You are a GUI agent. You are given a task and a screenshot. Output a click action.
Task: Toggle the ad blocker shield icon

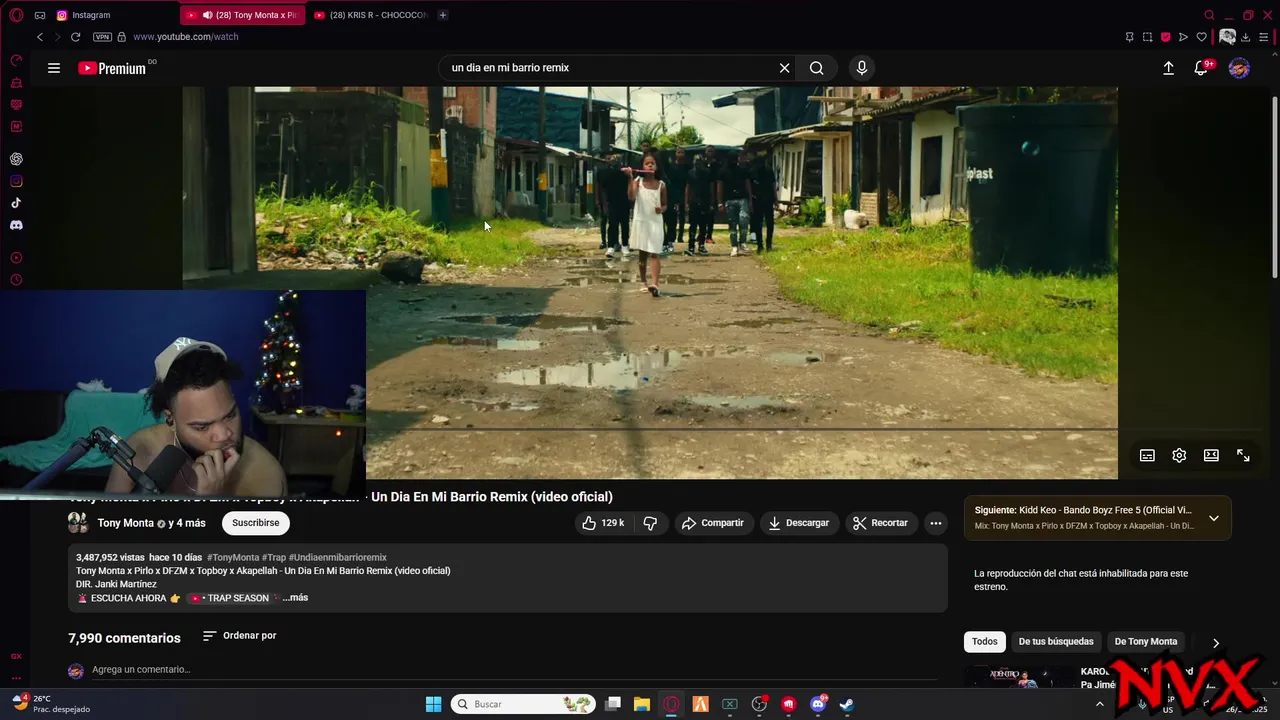click(x=1165, y=37)
